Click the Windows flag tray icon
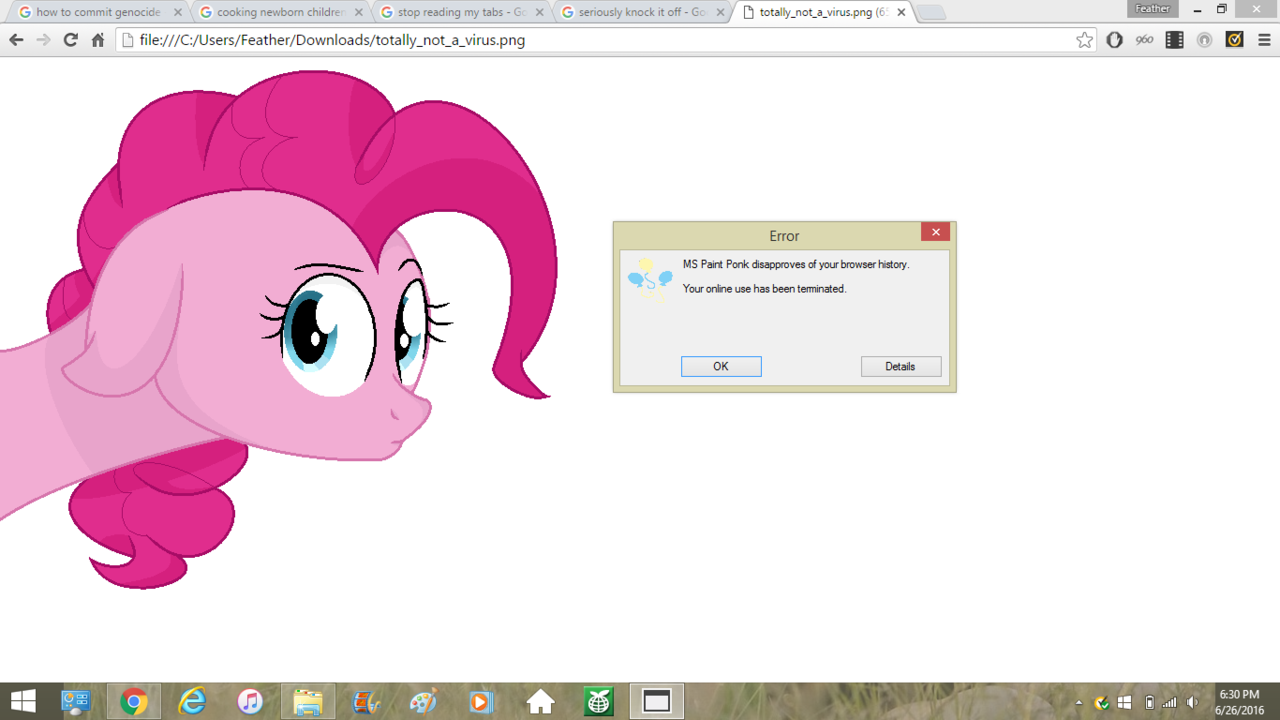The width and height of the screenshot is (1280, 720). (1125, 703)
